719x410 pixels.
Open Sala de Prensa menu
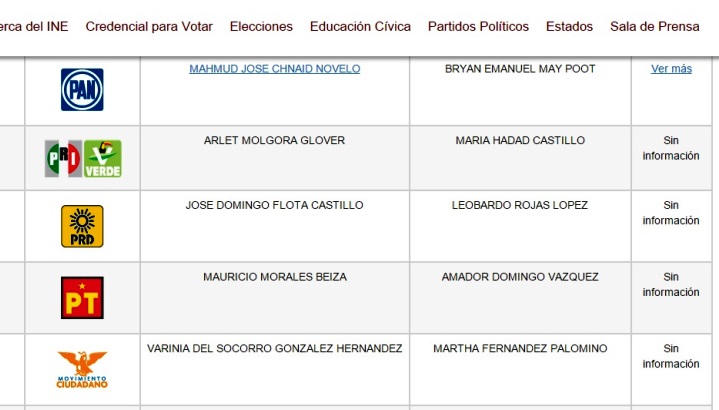(x=657, y=27)
